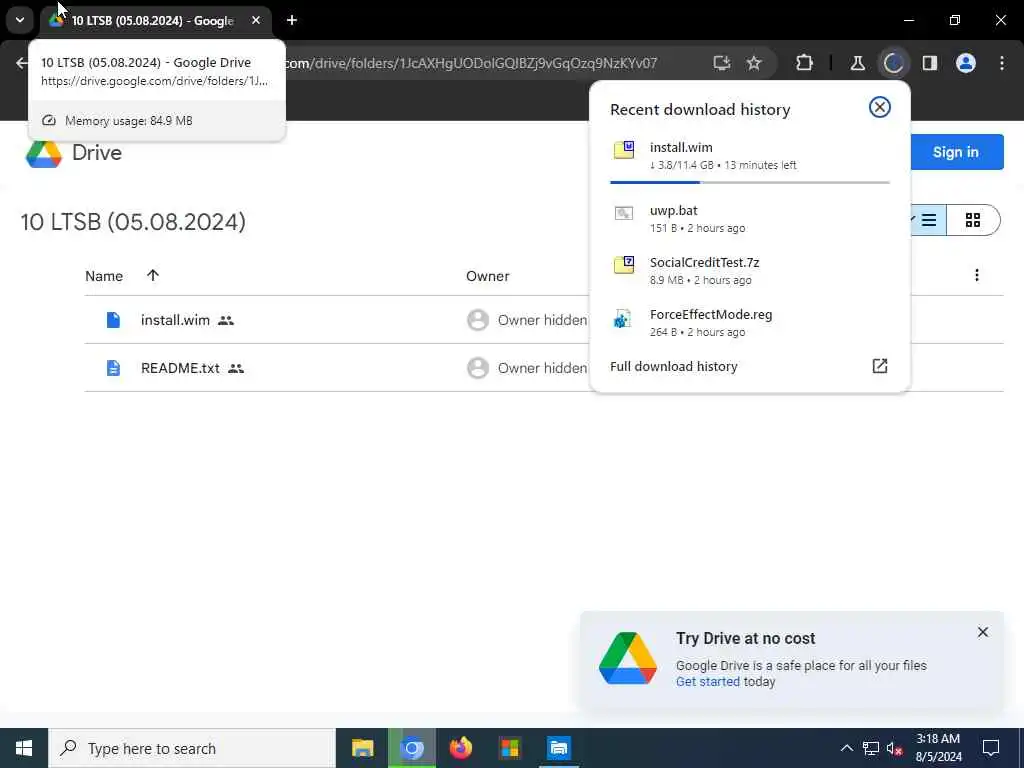Show hidden system tray icons
1024x768 pixels.
click(846, 748)
